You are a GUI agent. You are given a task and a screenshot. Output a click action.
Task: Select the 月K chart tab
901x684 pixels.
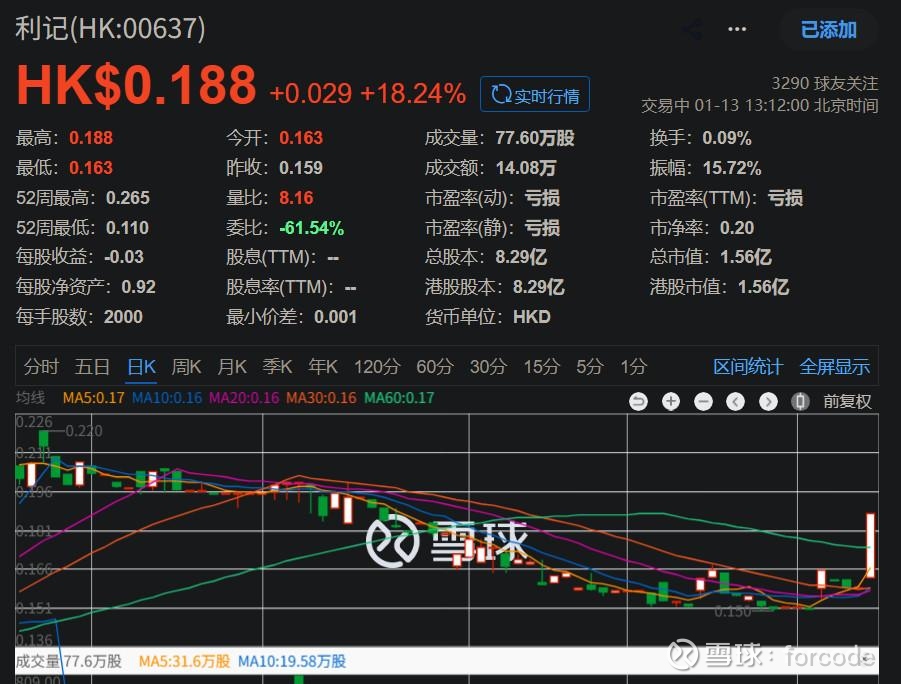(232, 367)
